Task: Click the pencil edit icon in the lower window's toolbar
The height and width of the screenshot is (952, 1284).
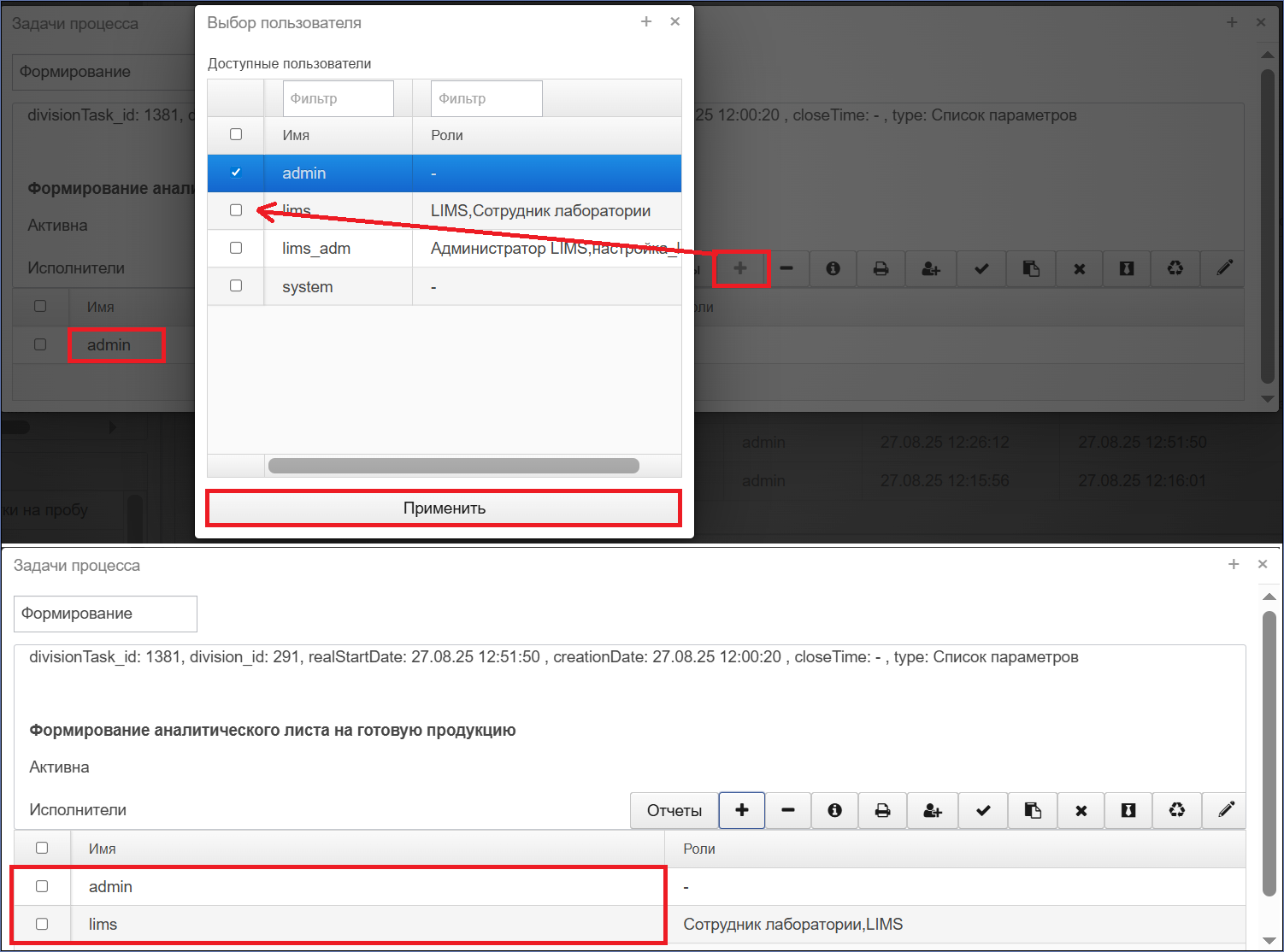Action: point(1226,810)
